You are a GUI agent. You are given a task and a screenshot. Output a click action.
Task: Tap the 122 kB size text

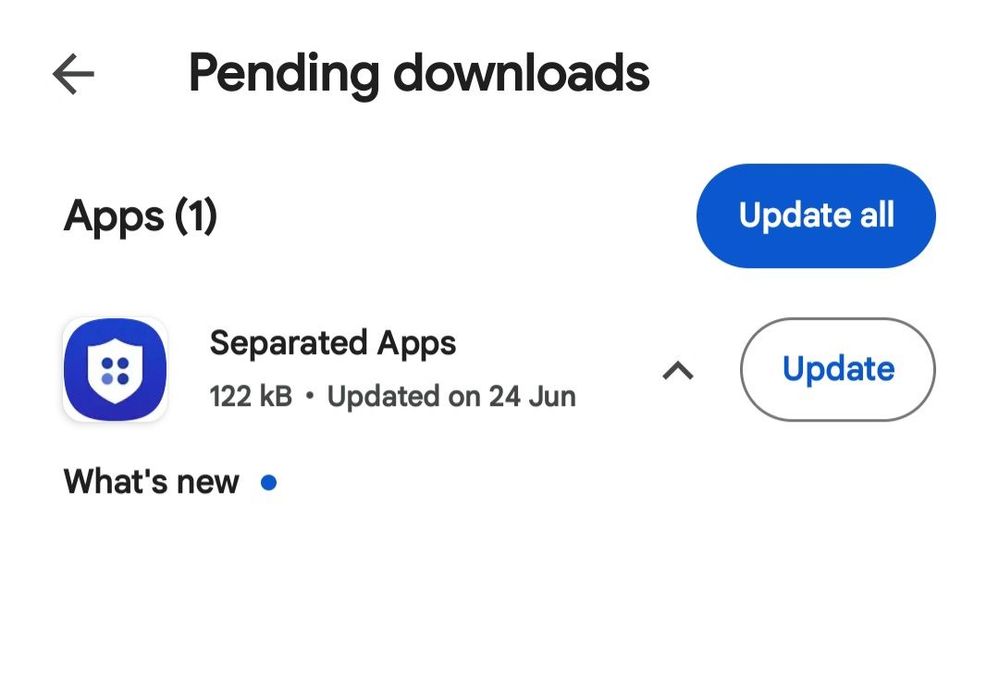(250, 396)
